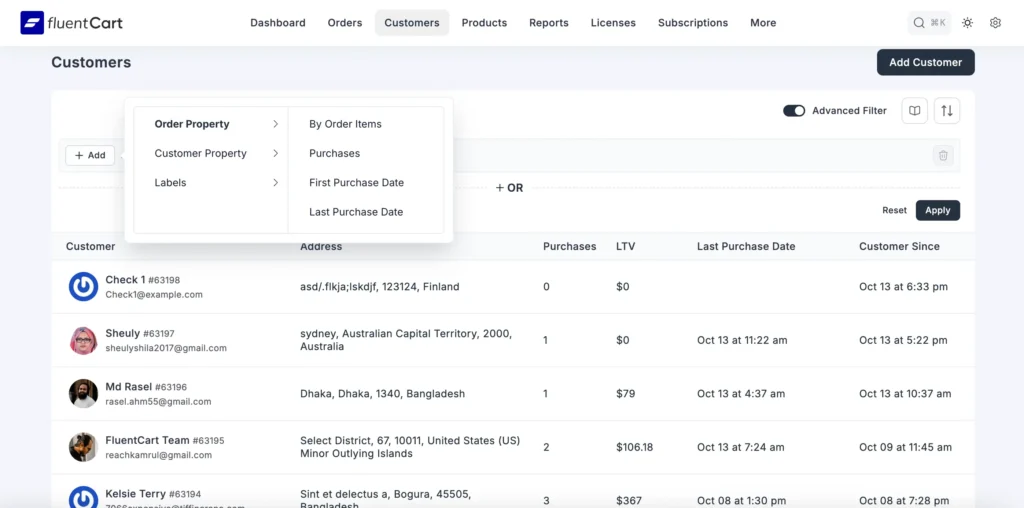1024x508 pixels.
Task: Open the Reports navigation tab
Action: tap(548, 22)
